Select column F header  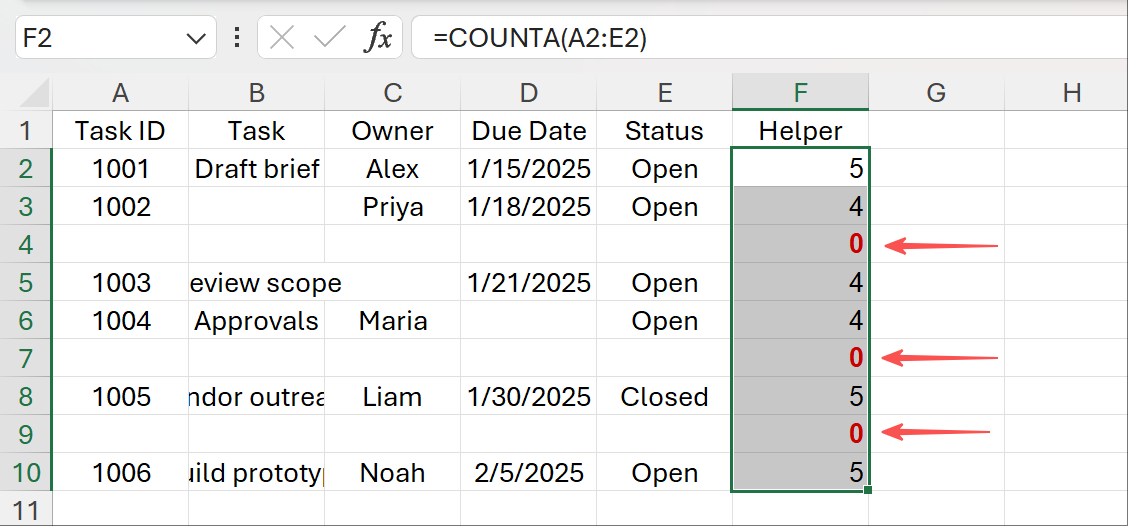[800, 93]
